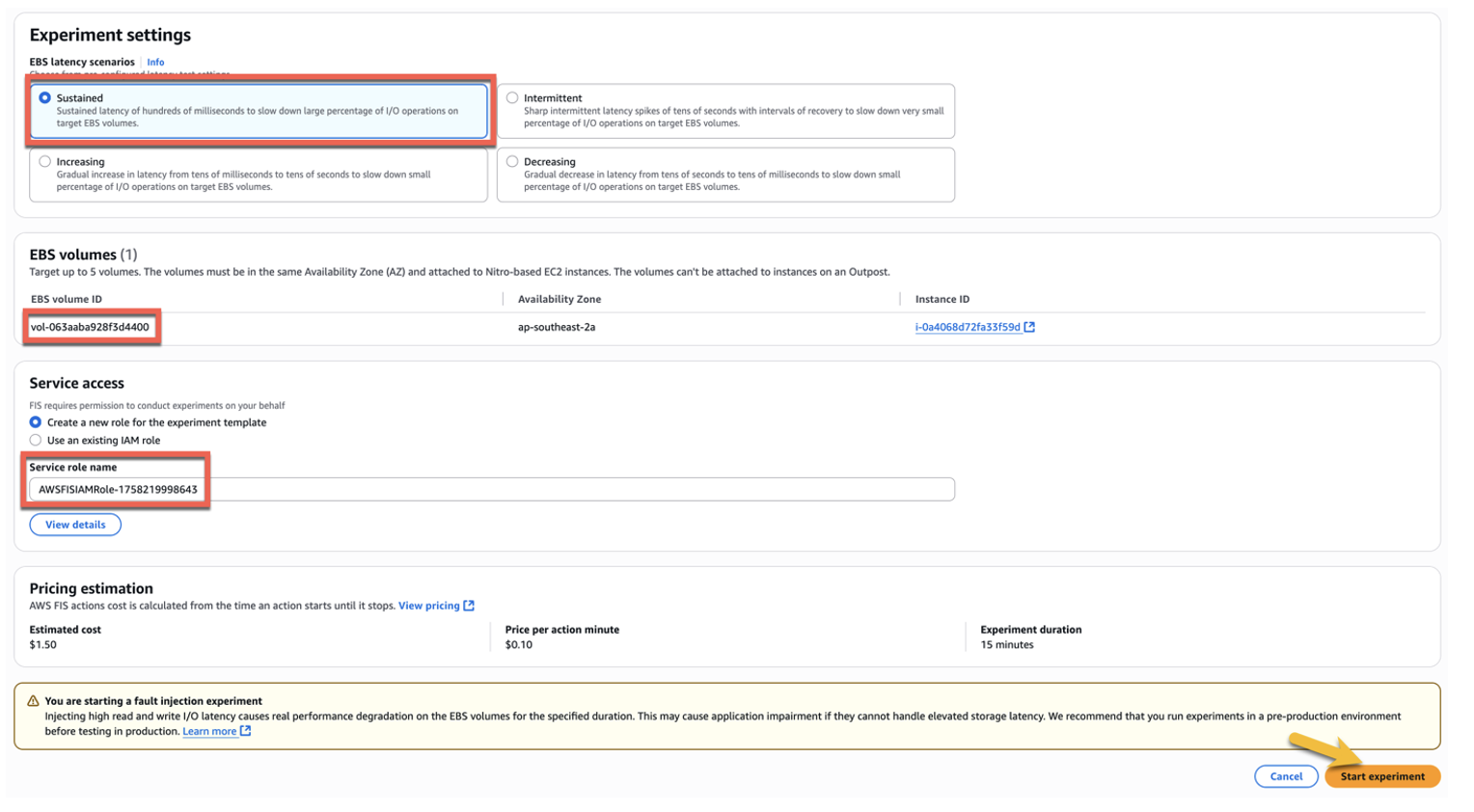The image size is (1474, 812).
Task: Click the external link icon after View pricing
Action: pos(470,606)
